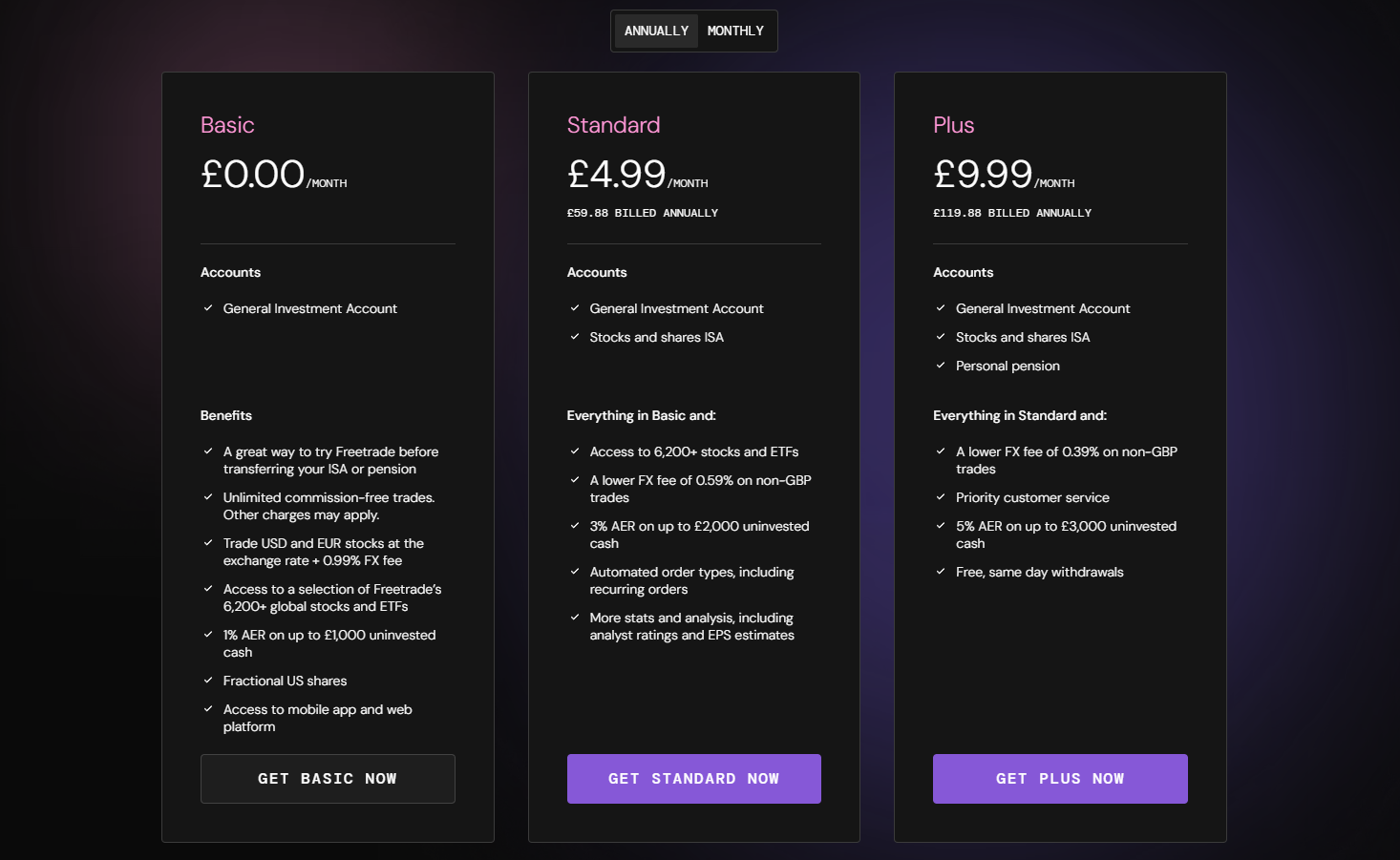Screen dimensions: 1400x860
Task: Switch billing to MONTHLY
Action: pos(735,31)
